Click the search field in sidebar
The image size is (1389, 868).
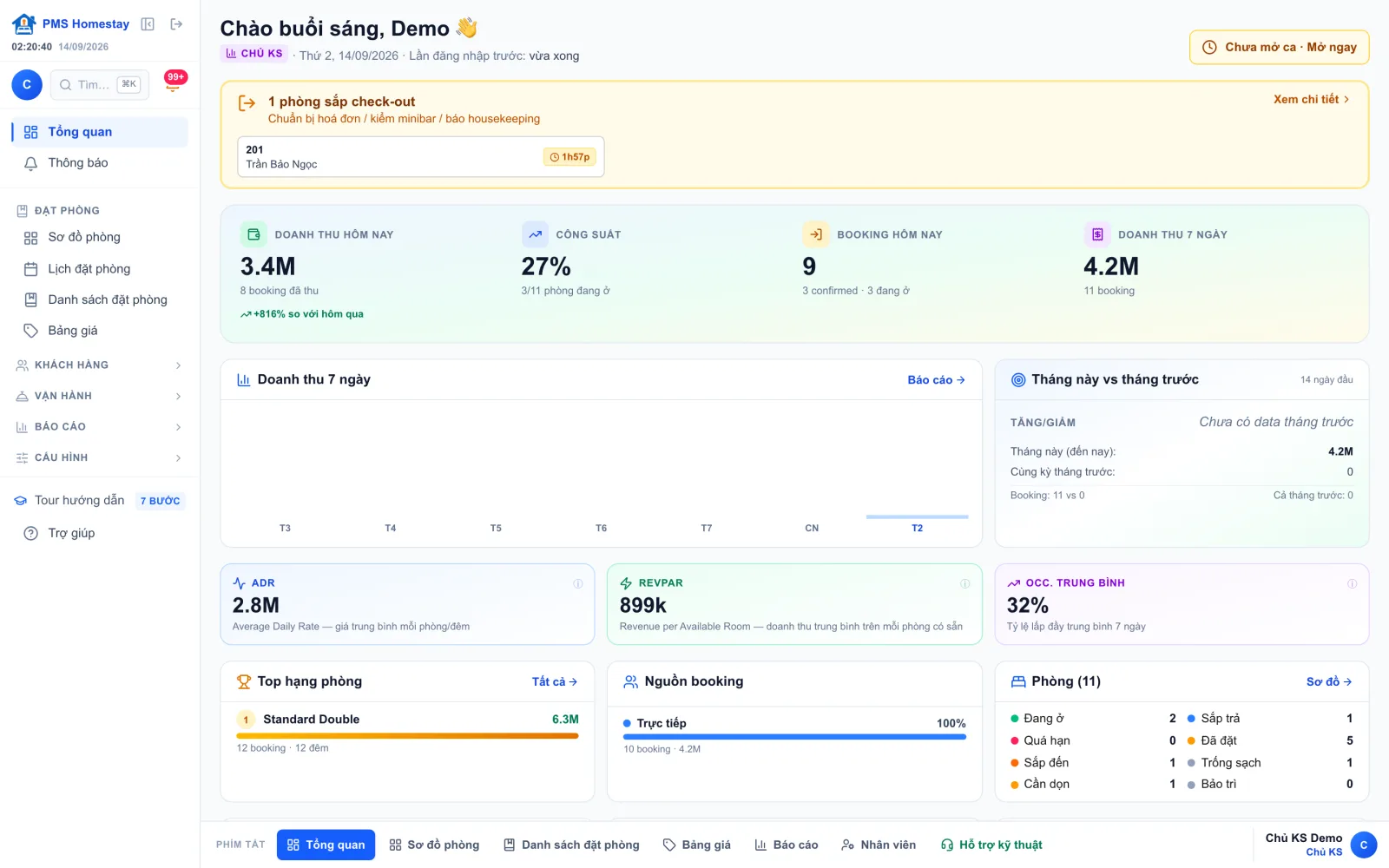[x=100, y=84]
